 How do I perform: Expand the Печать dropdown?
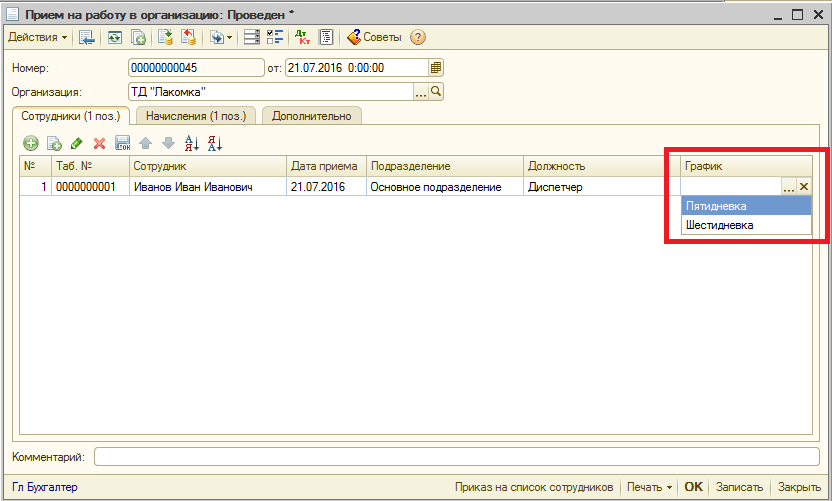pyautogui.click(x=649, y=487)
